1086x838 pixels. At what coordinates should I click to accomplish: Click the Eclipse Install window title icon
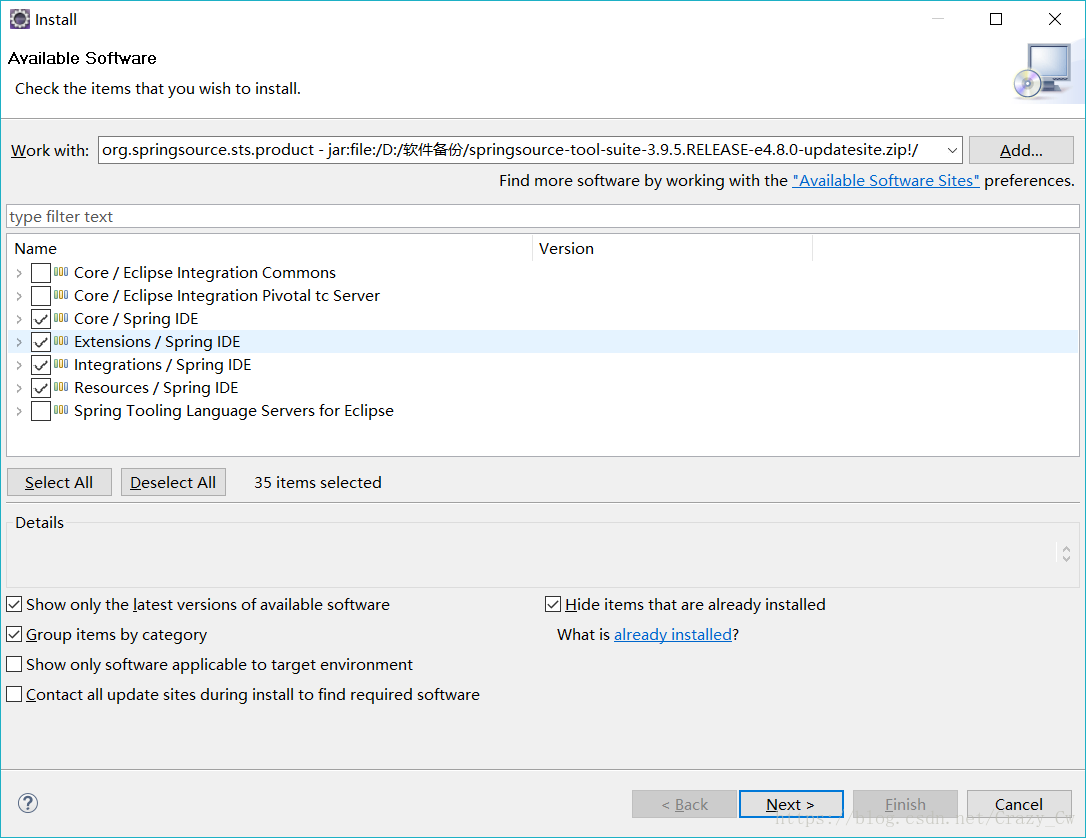19,19
